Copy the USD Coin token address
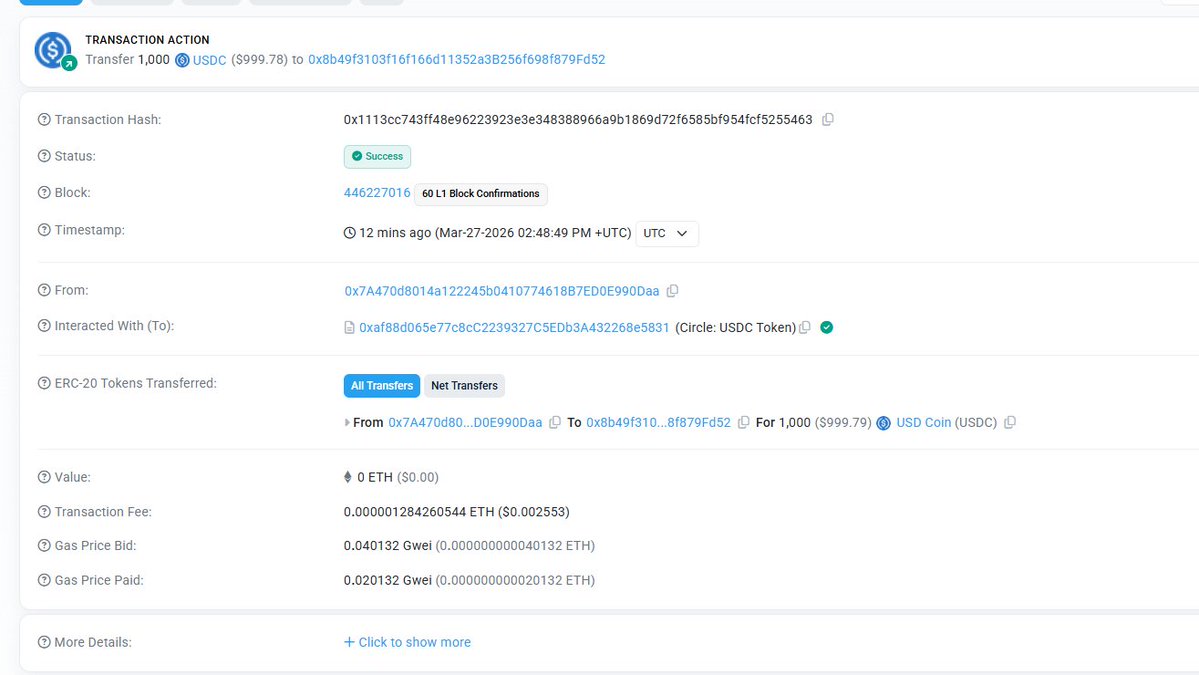The height and width of the screenshot is (675, 1199). pos(1009,422)
